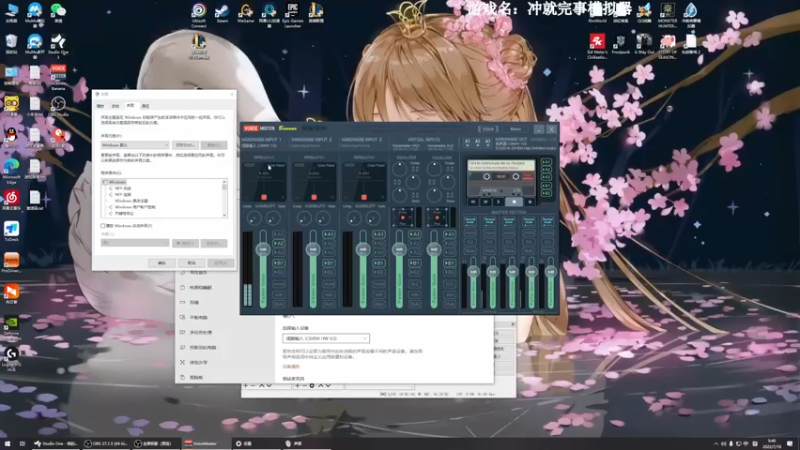Open the OBS Studio desktop shortcut
The image size is (800, 450).
pos(58,107)
